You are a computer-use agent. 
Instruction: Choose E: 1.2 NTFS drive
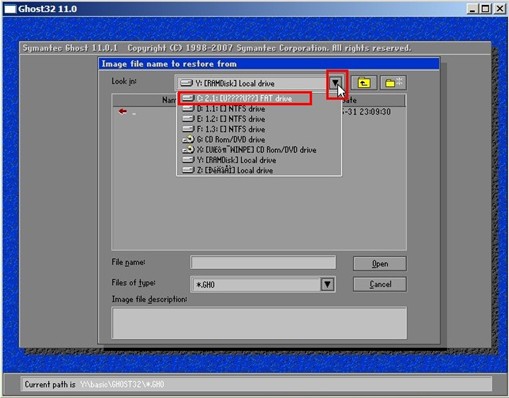pyautogui.click(x=259, y=119)
